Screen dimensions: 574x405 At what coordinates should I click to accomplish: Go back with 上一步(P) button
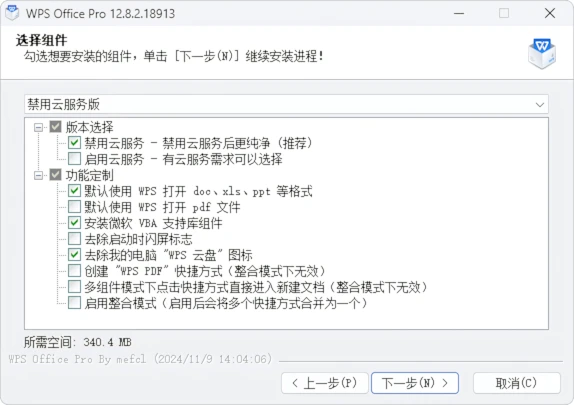click(x=325, y=383)
